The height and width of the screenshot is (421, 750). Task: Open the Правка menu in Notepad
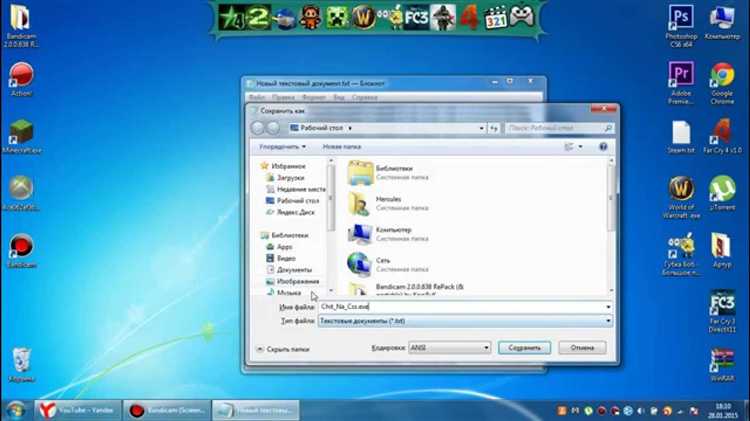coord(283,97)
